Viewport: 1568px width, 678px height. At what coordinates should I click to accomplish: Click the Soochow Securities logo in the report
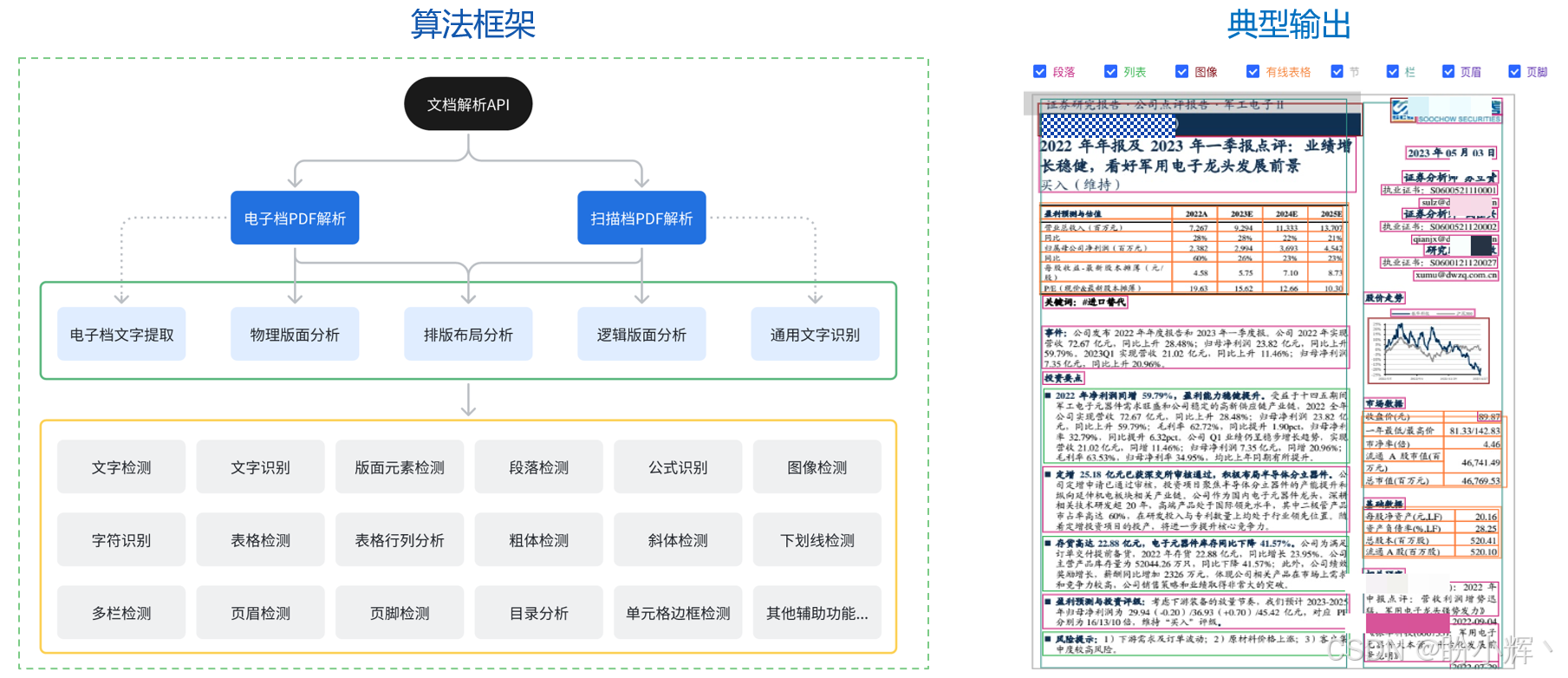(1445, 110)
